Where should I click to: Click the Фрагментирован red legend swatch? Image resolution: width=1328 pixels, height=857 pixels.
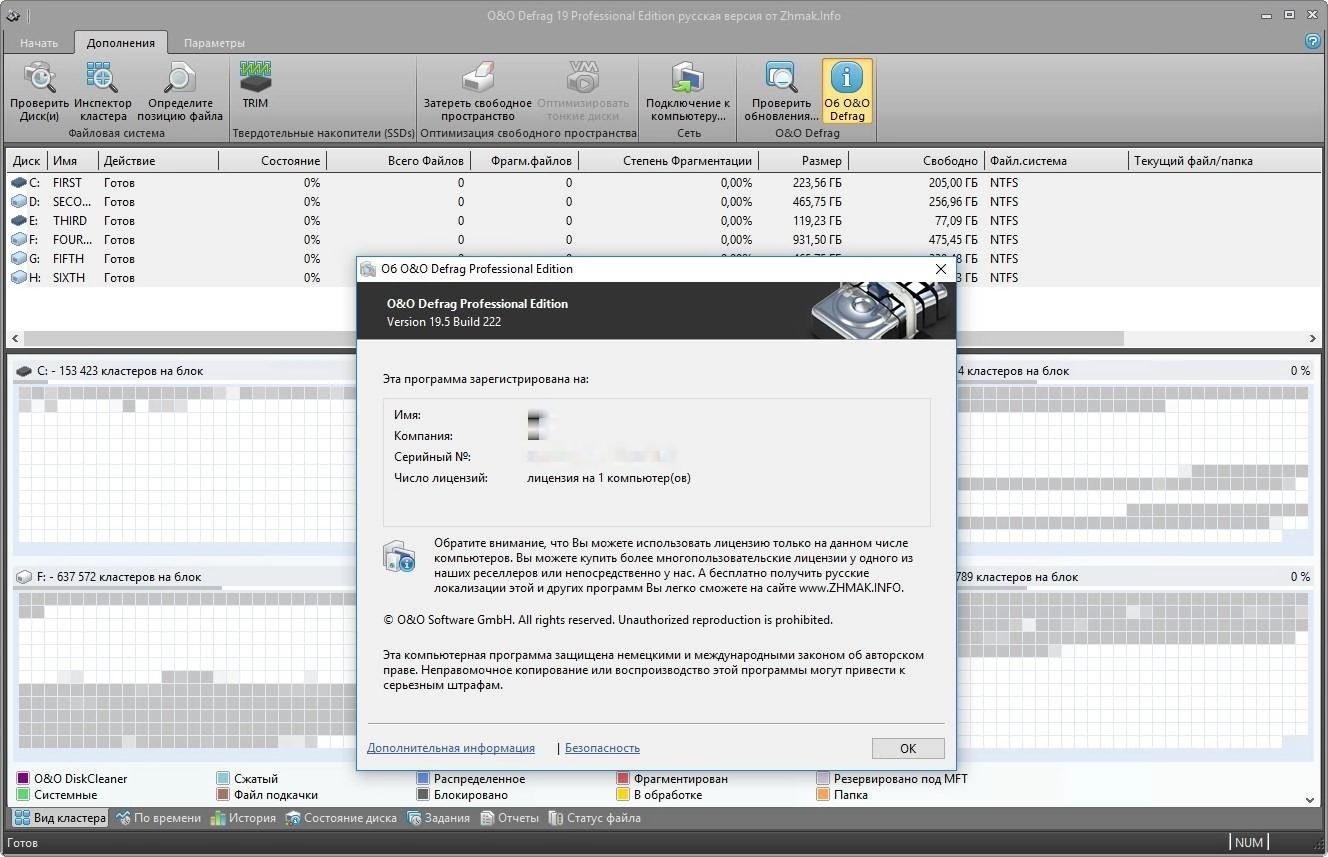(624, 778)
